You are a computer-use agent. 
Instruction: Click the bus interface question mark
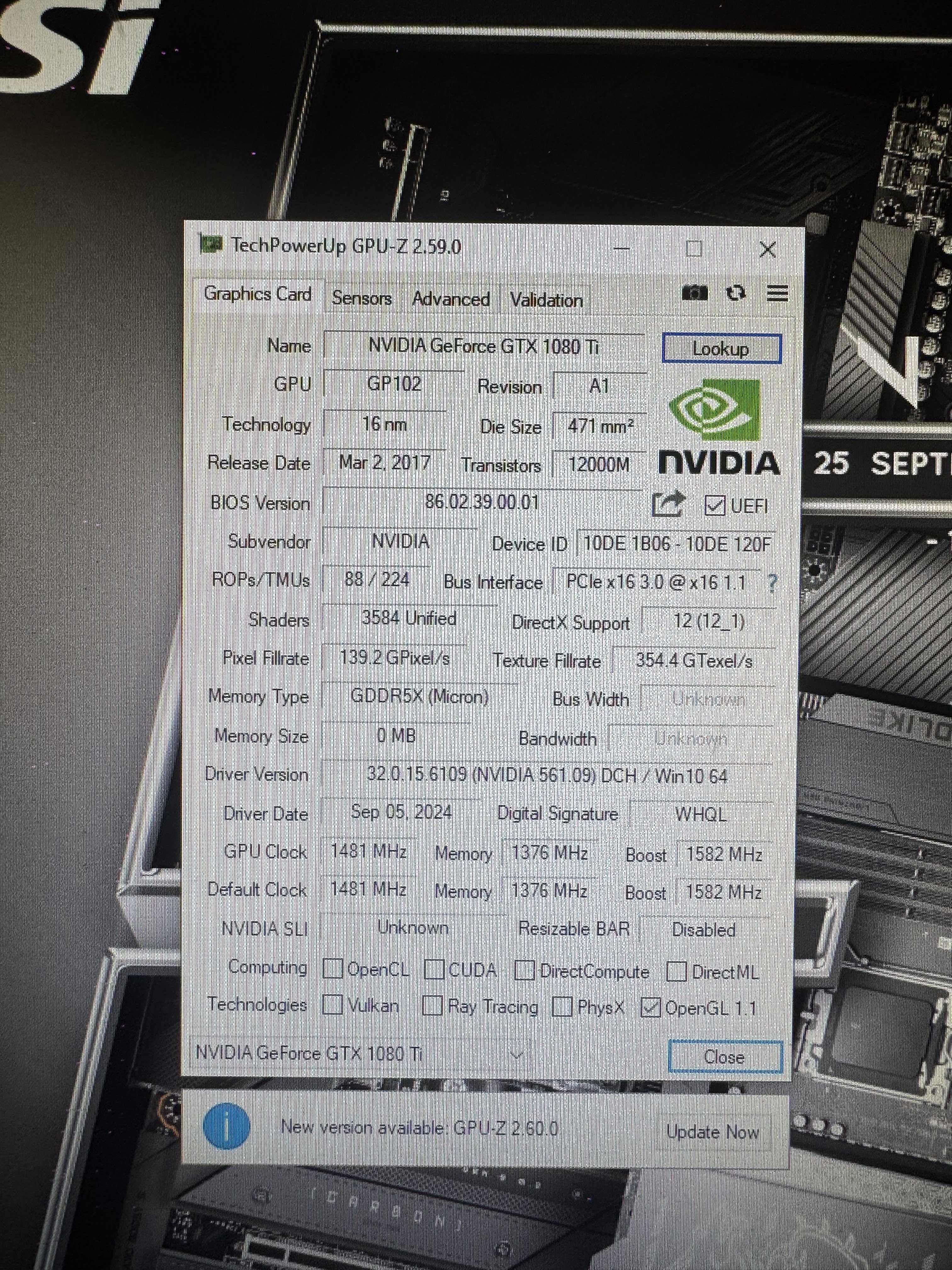click(772, 584)
